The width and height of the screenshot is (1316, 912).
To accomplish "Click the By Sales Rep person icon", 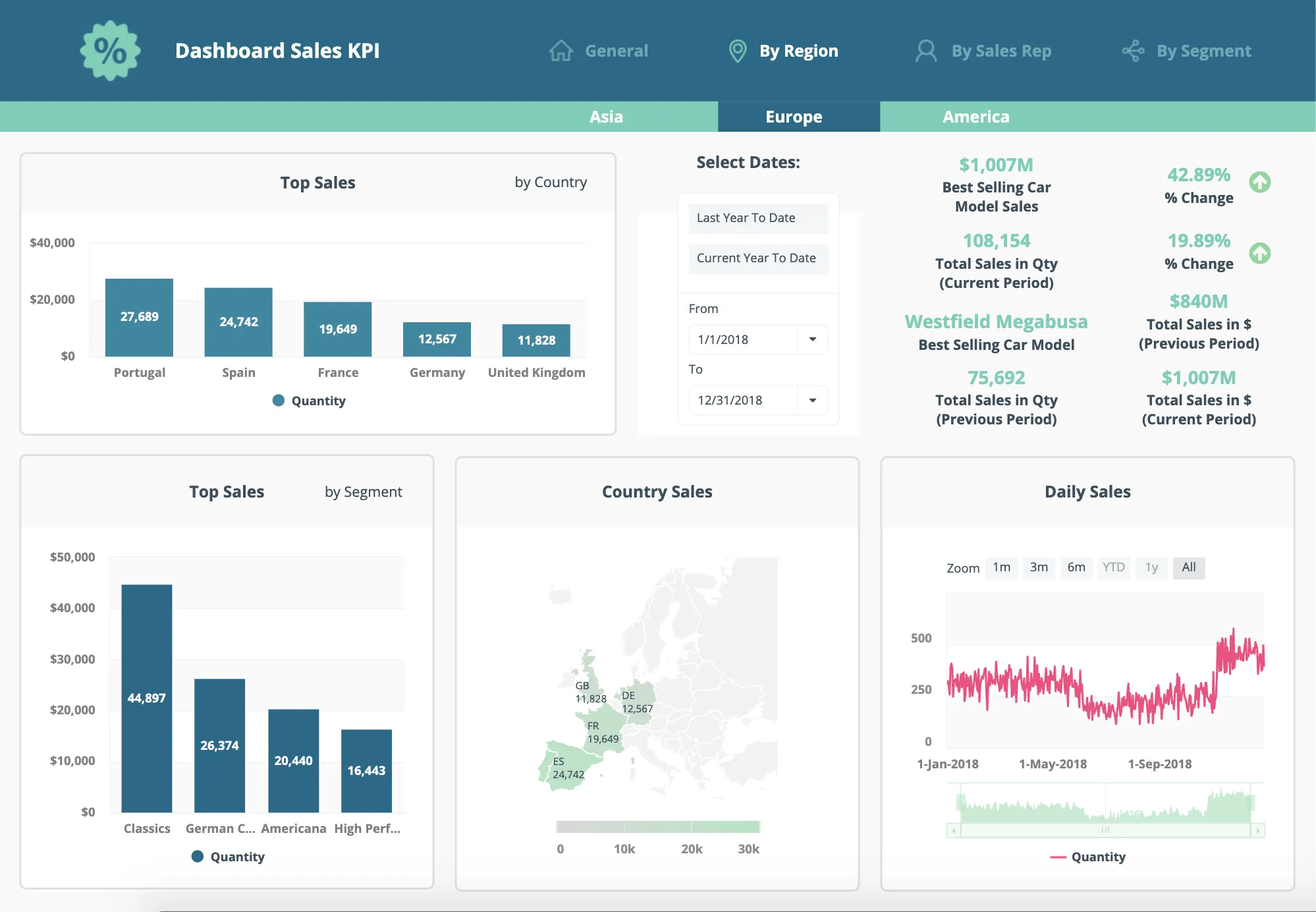I will click(x=925, y=51).
